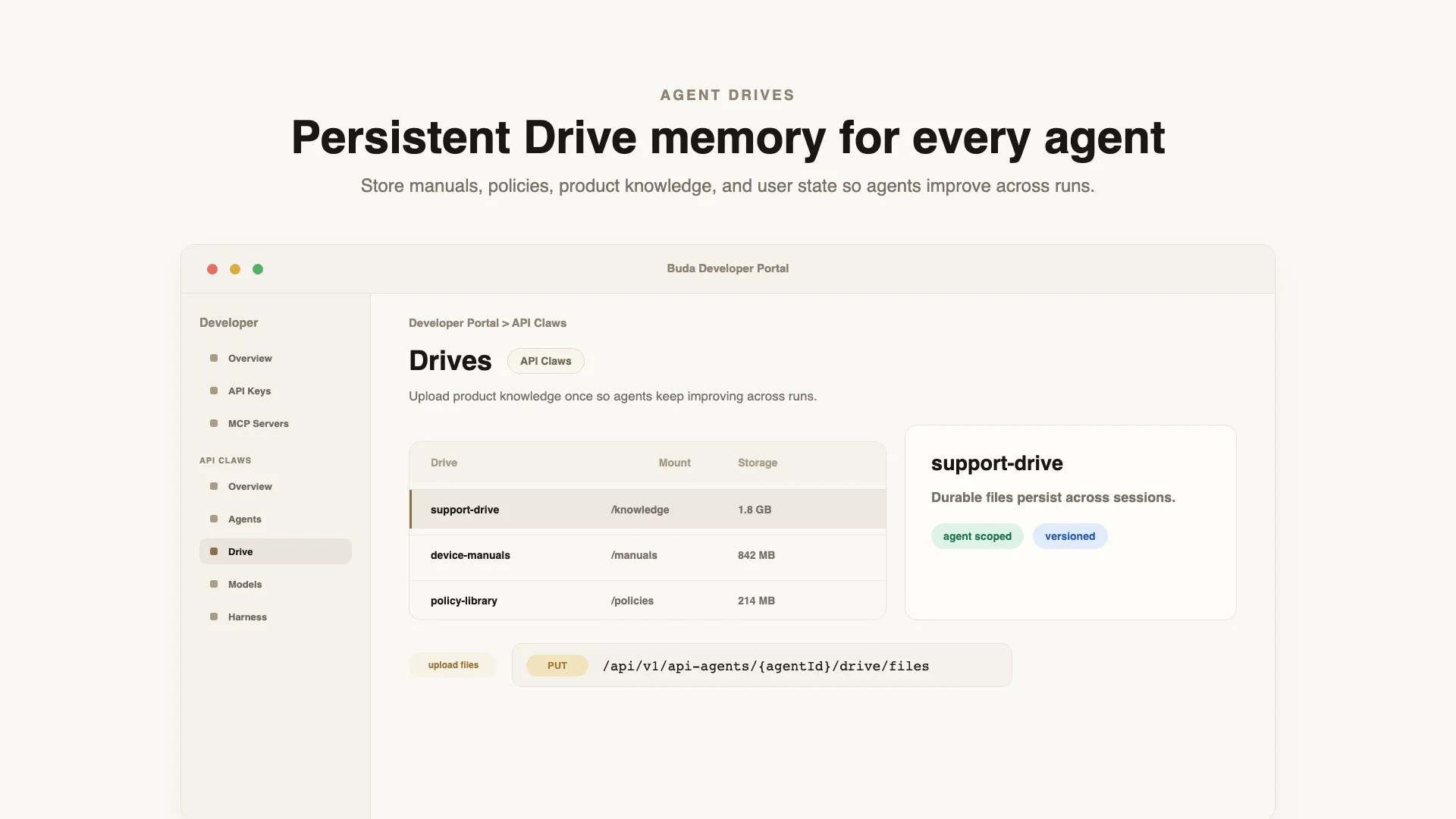Click the red close window dot
Screen dimensions: 1456x819
[x=212, y=269]
